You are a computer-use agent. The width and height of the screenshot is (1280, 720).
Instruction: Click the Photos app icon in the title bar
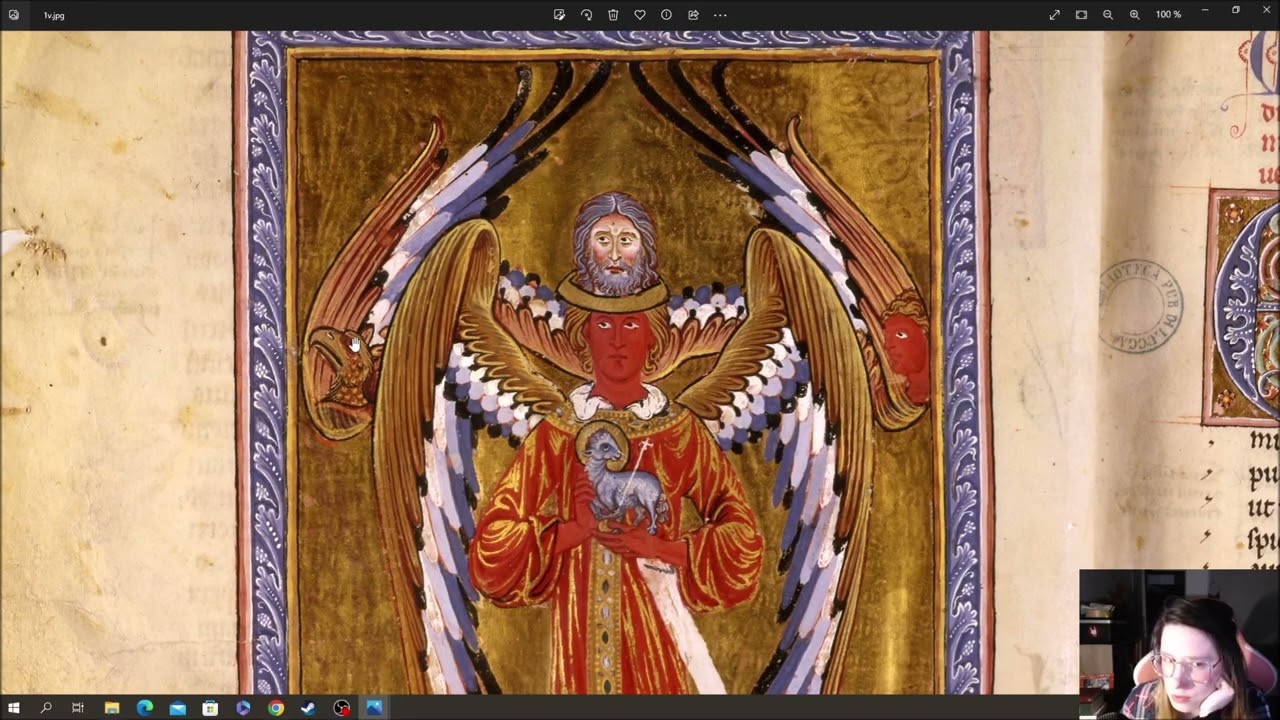point(13,15)
